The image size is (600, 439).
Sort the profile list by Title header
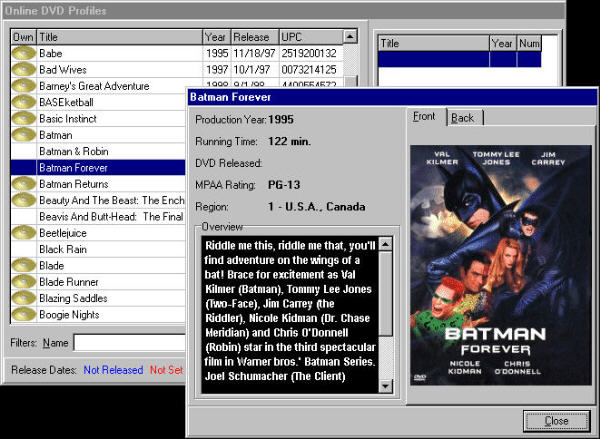(x=119, y=37)
